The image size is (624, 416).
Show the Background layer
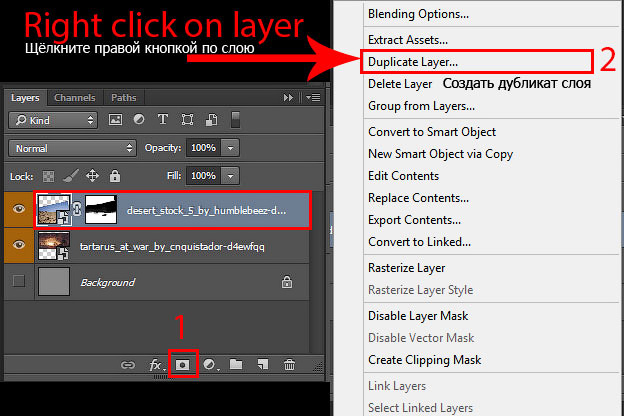coord(19,281)
